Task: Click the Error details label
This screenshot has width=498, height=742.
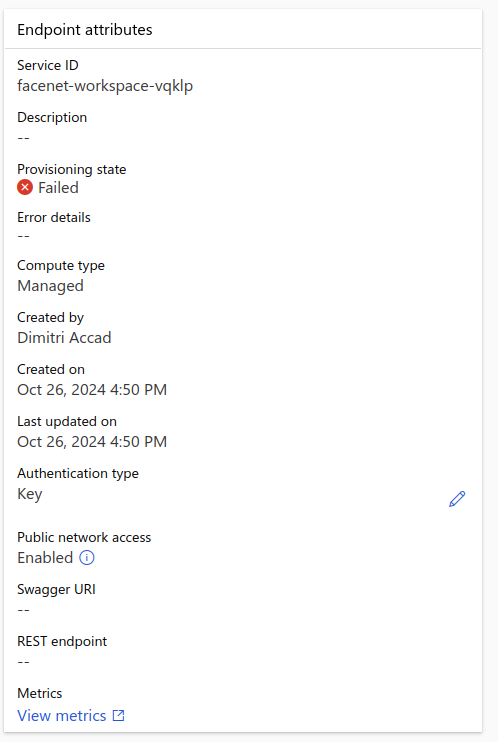Action: [x=54, y=217]
